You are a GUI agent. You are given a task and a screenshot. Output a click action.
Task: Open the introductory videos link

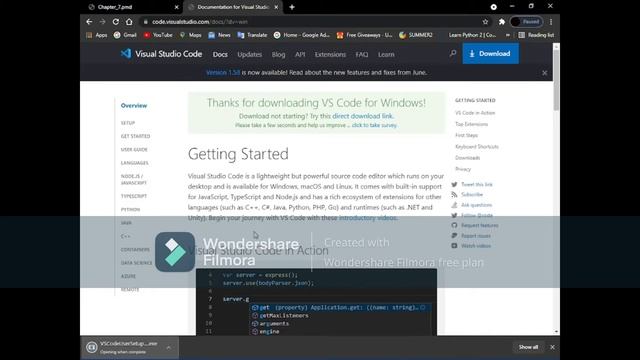[x=367, y=218]
